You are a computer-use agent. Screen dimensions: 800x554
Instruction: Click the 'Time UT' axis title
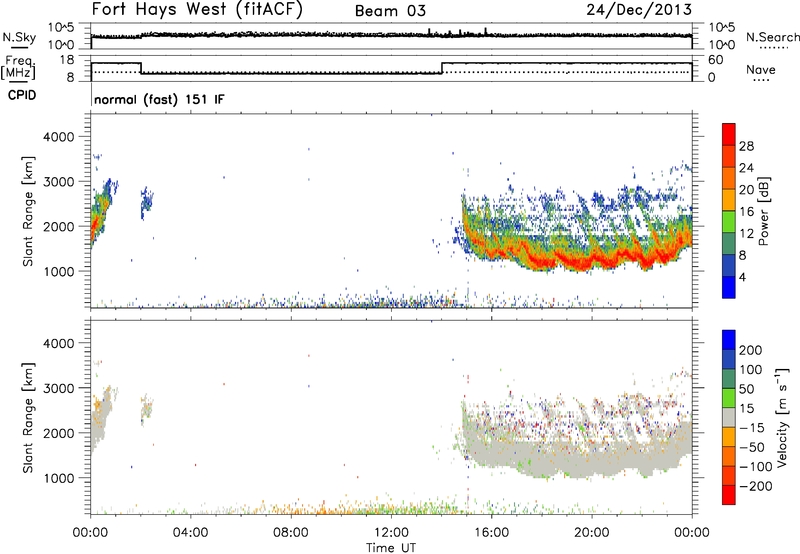click(391, 548)
